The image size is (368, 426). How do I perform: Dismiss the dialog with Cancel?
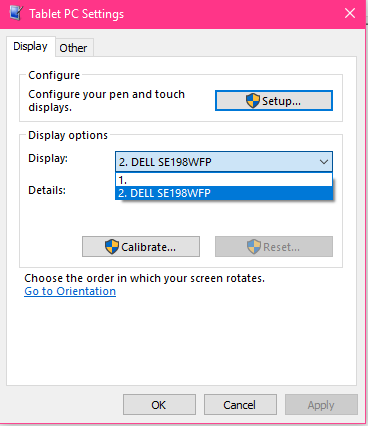[240, 405]
